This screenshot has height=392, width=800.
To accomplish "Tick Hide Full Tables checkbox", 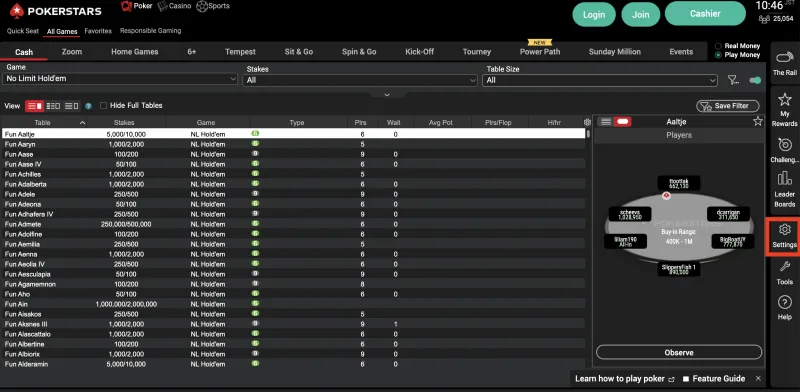I will point(104,106).
